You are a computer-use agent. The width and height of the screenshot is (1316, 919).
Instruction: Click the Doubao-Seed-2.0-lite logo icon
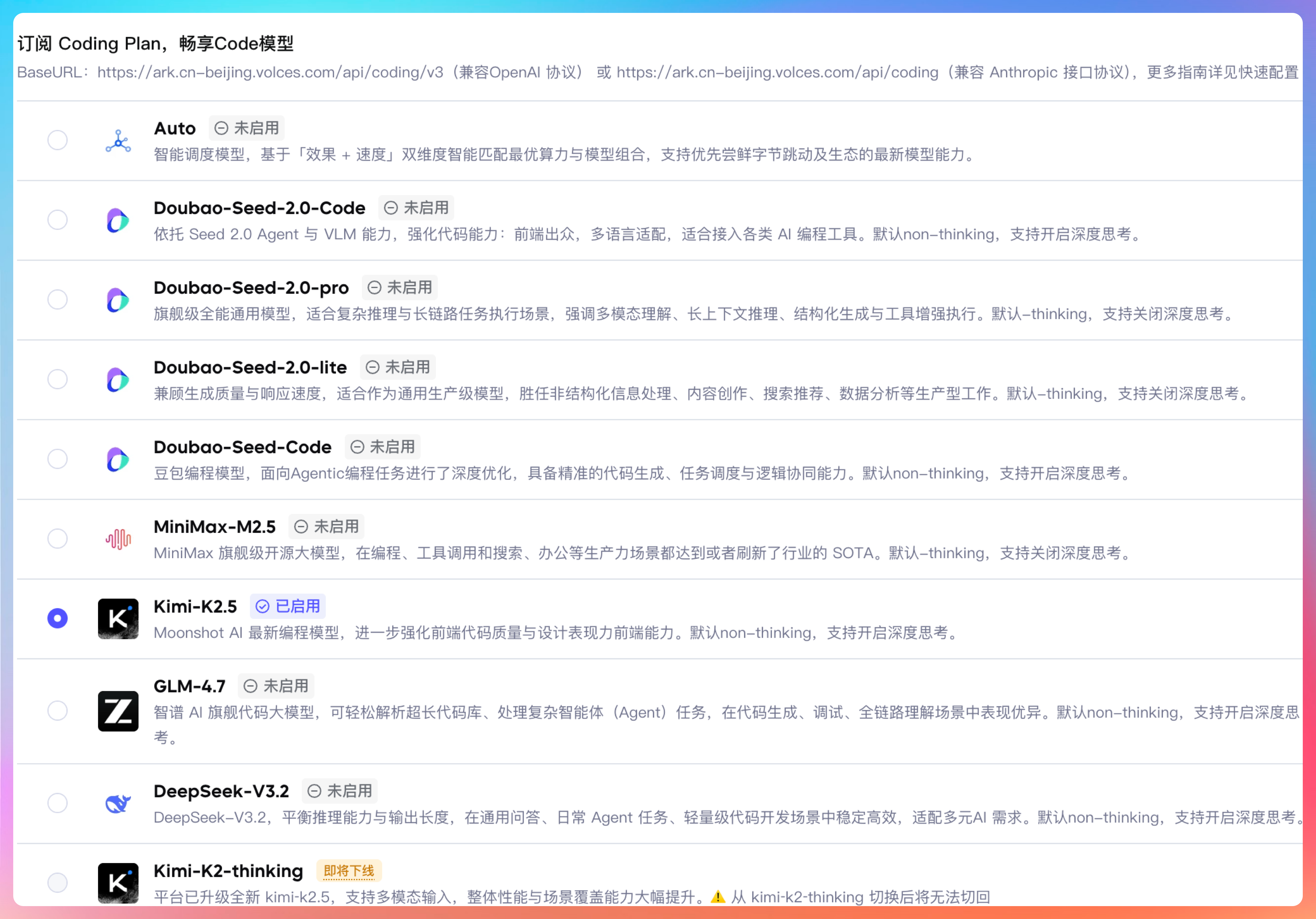(x=118, y=379)
